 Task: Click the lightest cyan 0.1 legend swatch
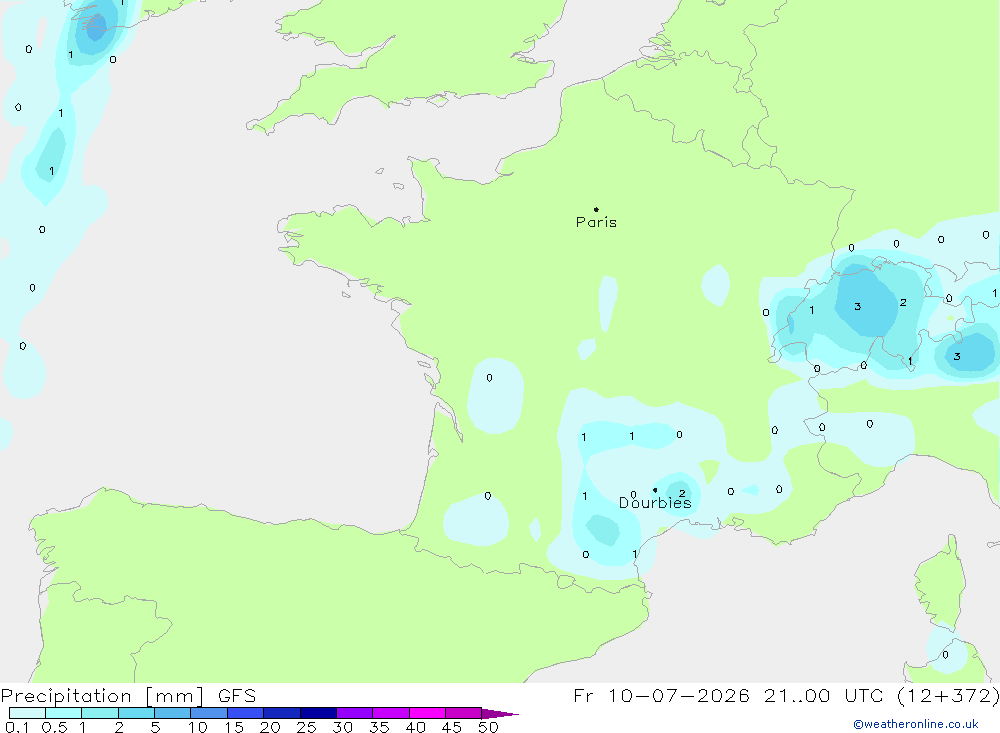pos(27,713)
